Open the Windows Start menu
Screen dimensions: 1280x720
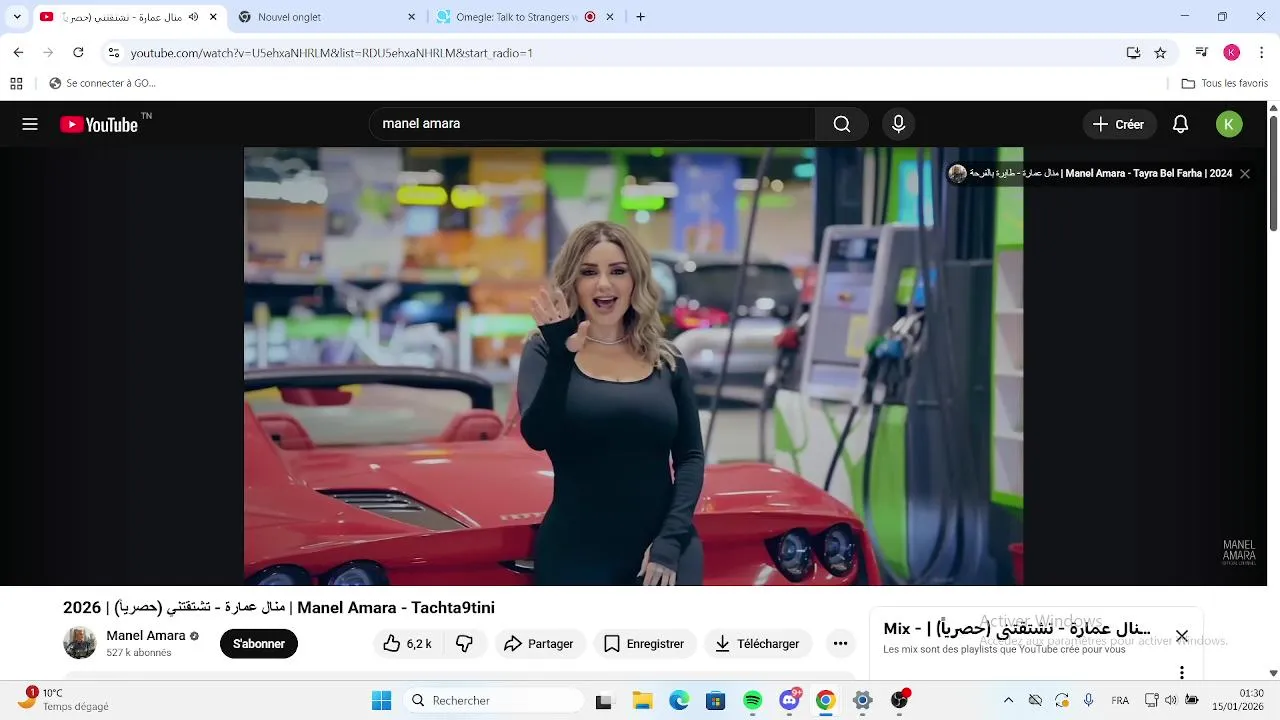coord(381,701)
